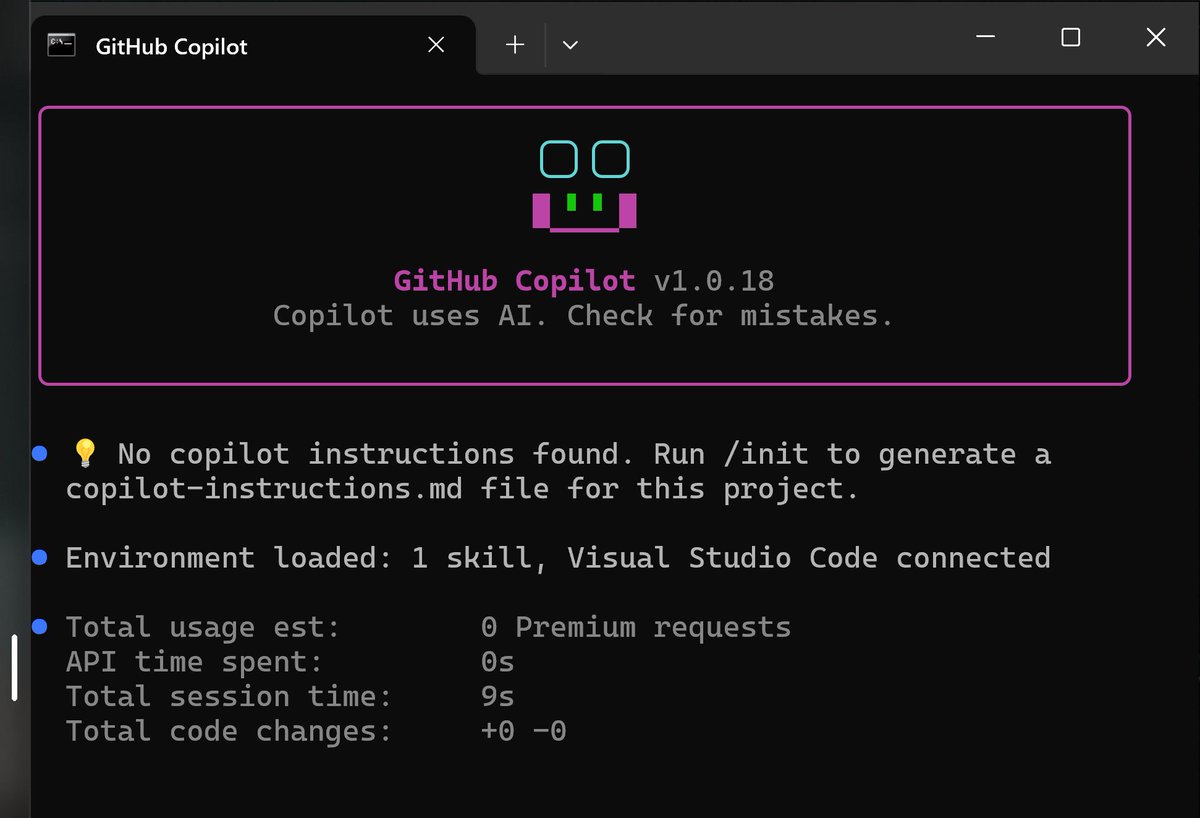Image resolution: width=1200 pixels, height=818 pixels.
Task: Minimize the terminal window
Action: tap(985, 37)
